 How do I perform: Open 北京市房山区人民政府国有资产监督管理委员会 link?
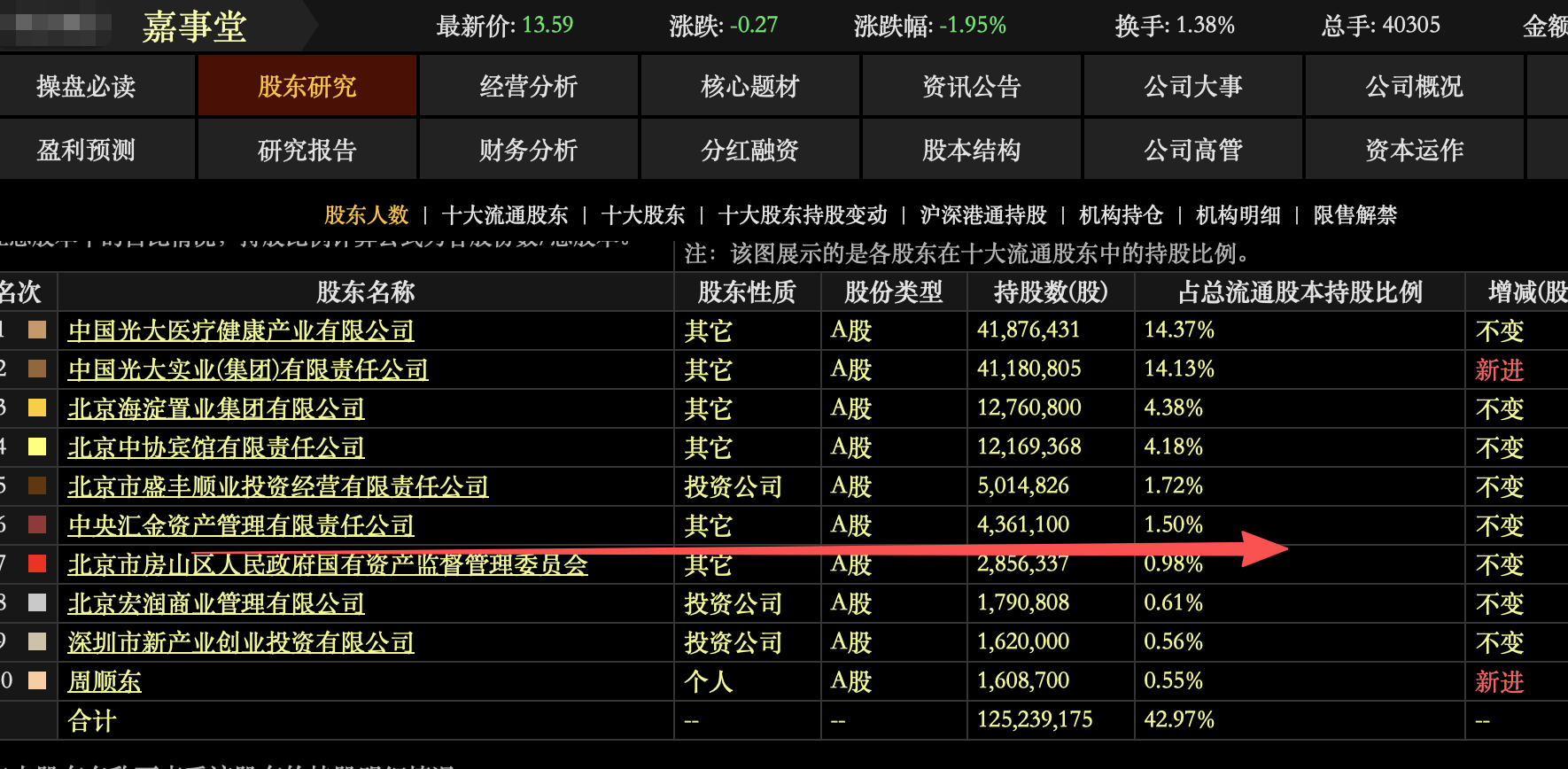[328, 564]
